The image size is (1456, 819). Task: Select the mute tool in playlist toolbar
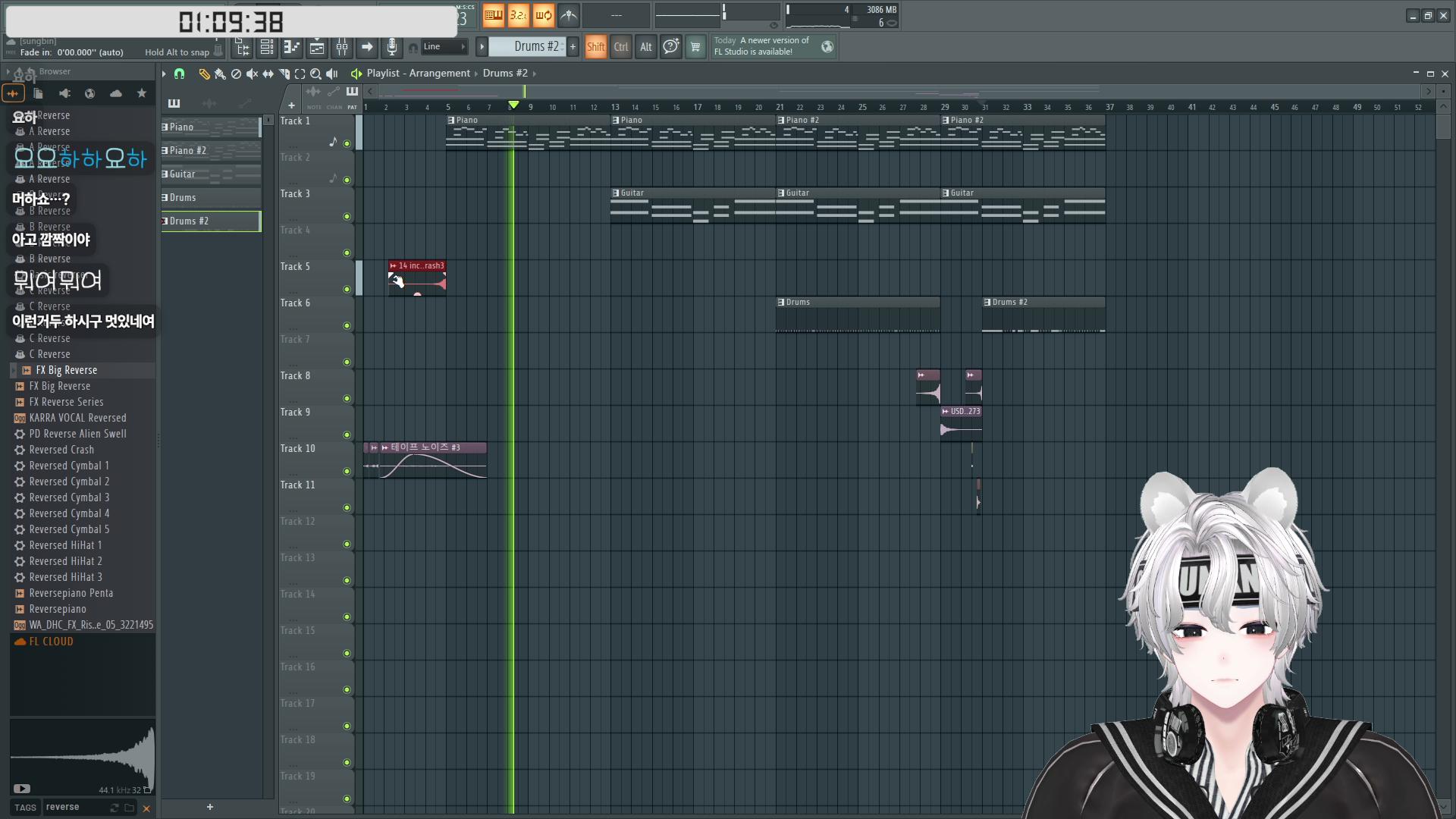pos(252,74)
